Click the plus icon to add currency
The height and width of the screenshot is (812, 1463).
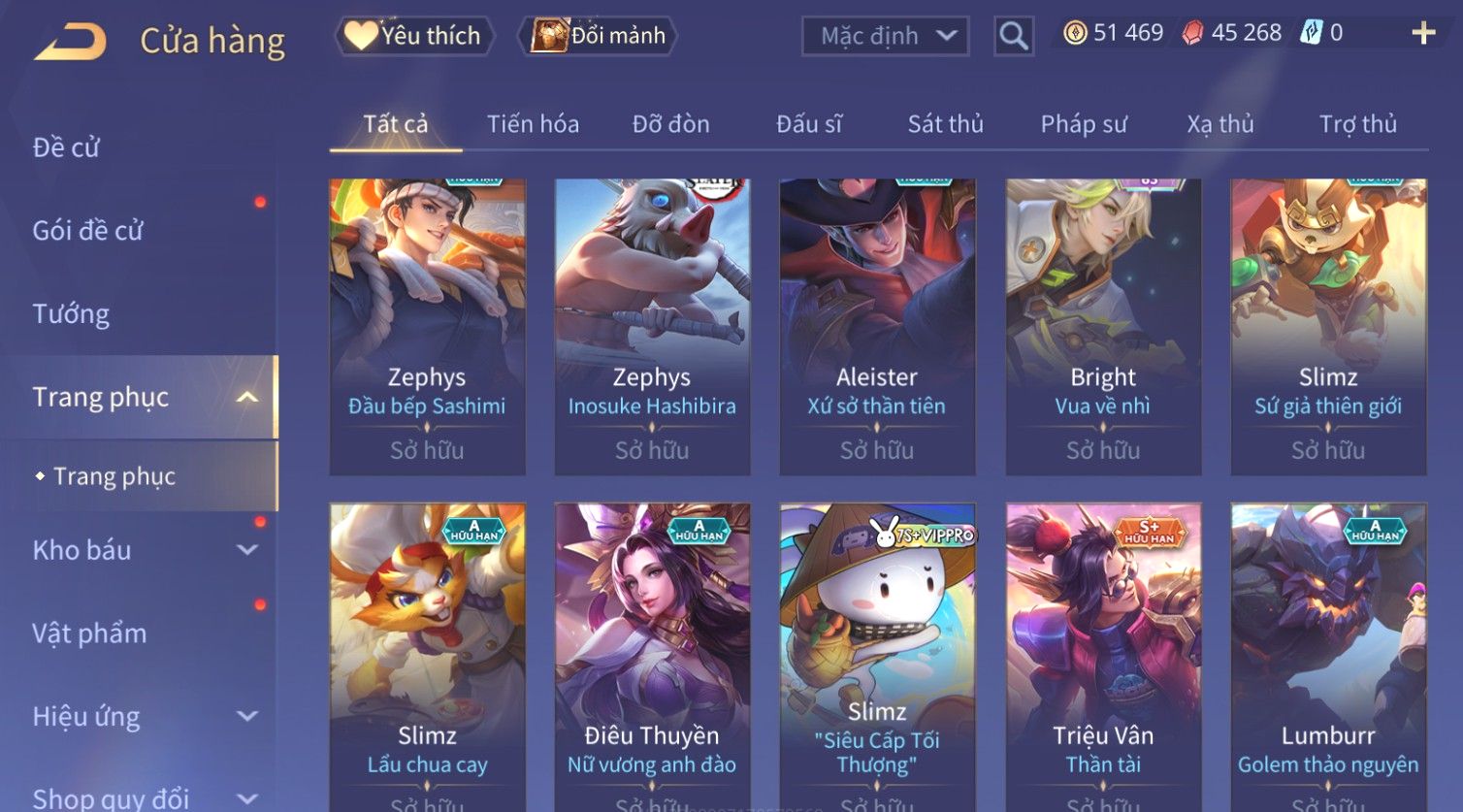click(x=1423, y=33)
